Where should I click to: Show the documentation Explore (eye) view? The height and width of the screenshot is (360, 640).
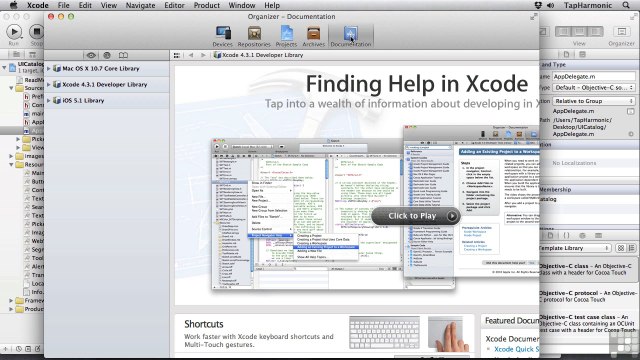[x=91, y=55]
